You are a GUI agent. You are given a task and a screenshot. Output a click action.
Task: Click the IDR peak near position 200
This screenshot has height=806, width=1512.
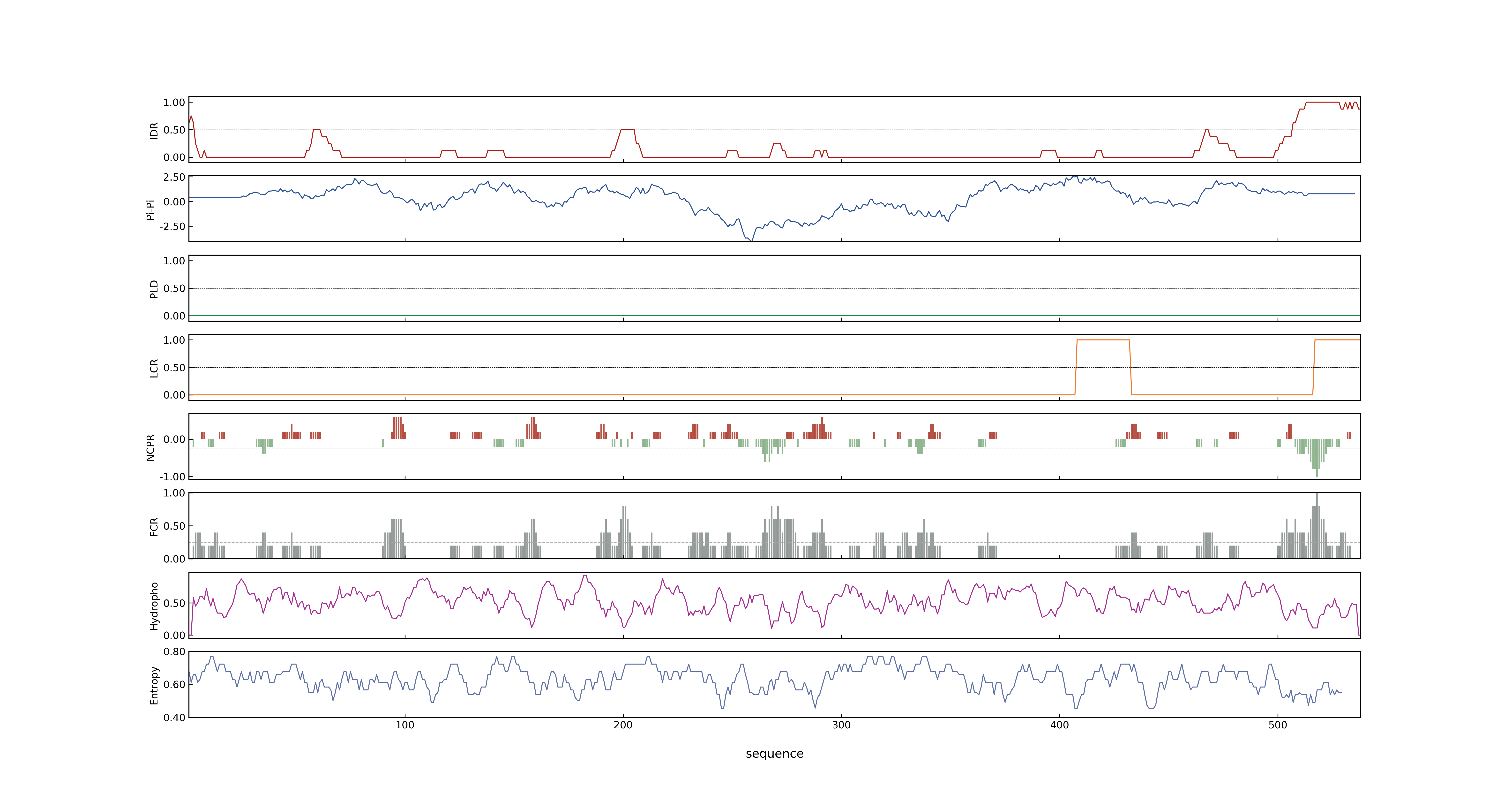628,130
